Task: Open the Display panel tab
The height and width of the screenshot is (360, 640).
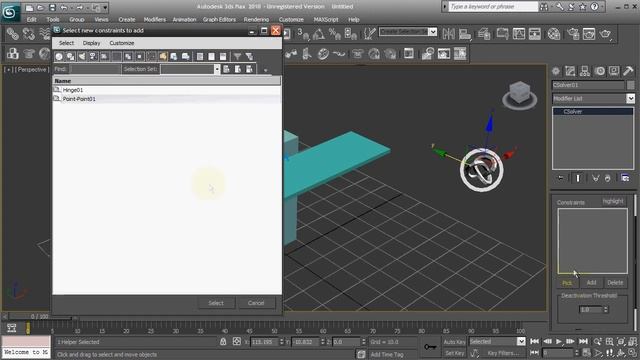Action: (x=614, y=71)
